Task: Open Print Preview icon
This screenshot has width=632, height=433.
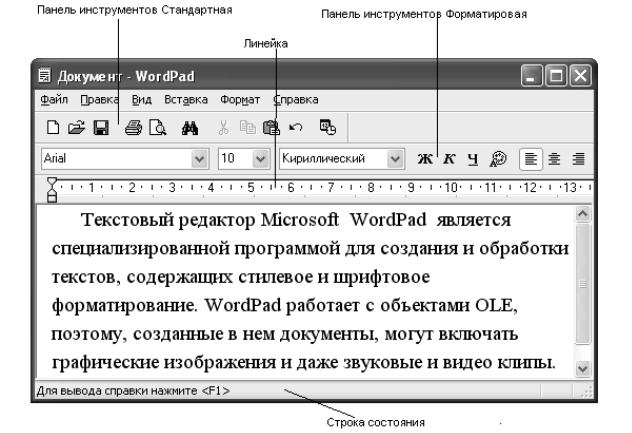Action: pos(158,127)
